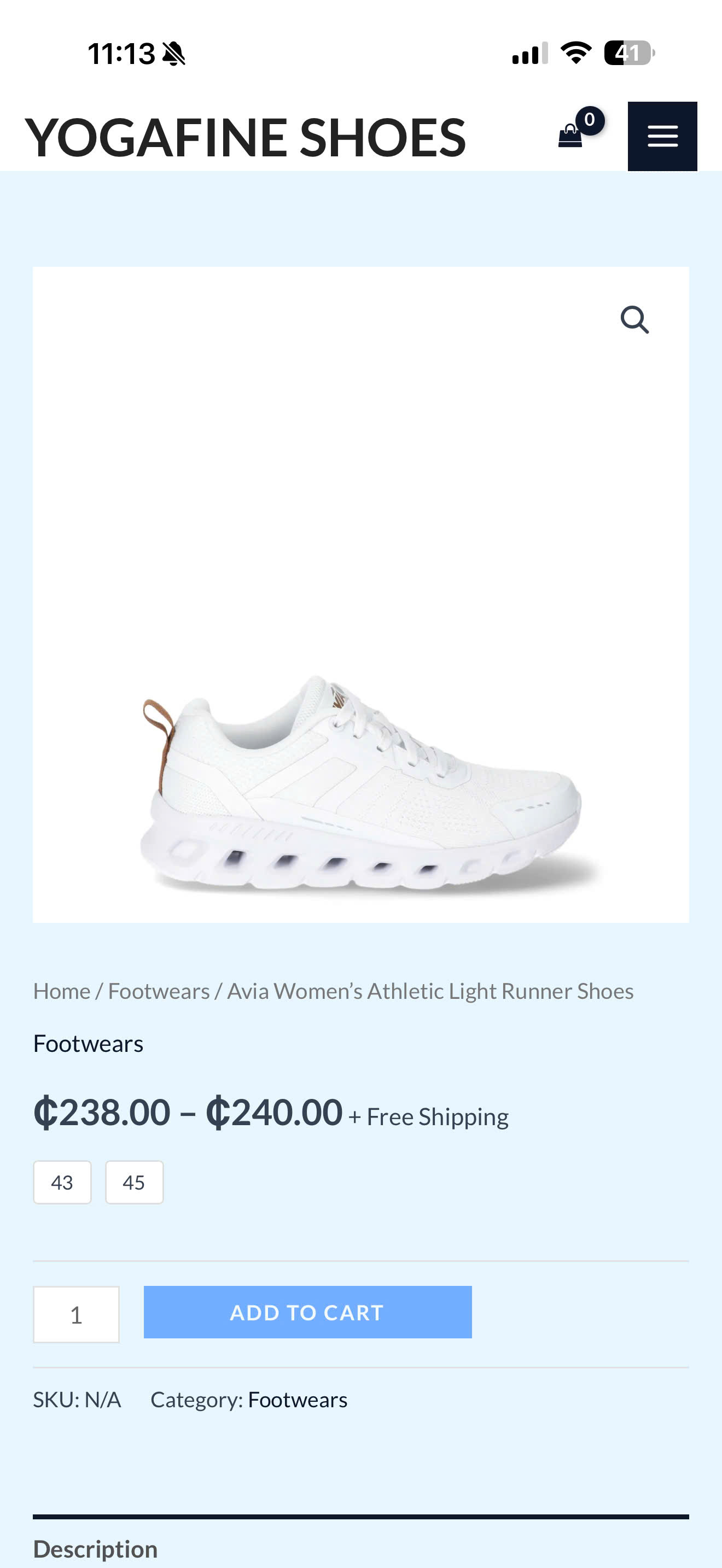Screen dimensions: 722x1568
Task: Switch to the Description tab
Action: pos(96,1548)
